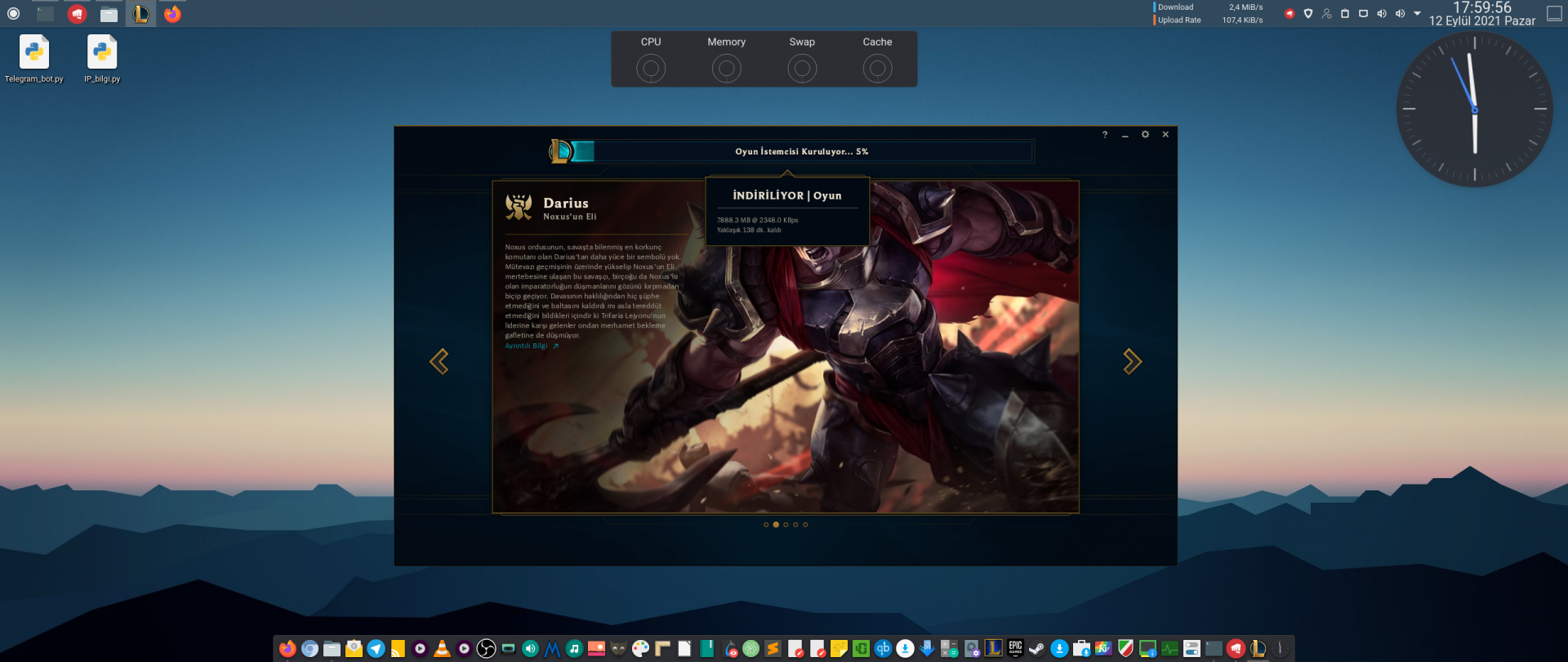Open the Telegram_bot.py desktop file
The width and height of the screenshot is (1568, 662).
click(x=34, y=59)
